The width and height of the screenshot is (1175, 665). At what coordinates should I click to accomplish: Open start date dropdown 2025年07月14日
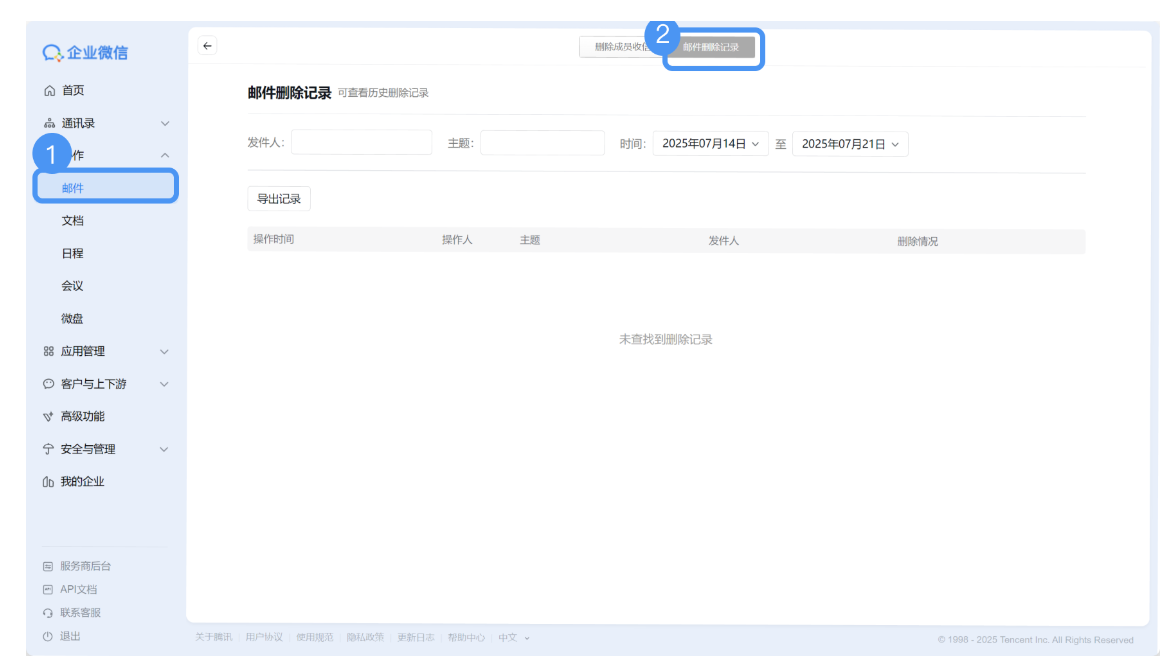point(710,143)
